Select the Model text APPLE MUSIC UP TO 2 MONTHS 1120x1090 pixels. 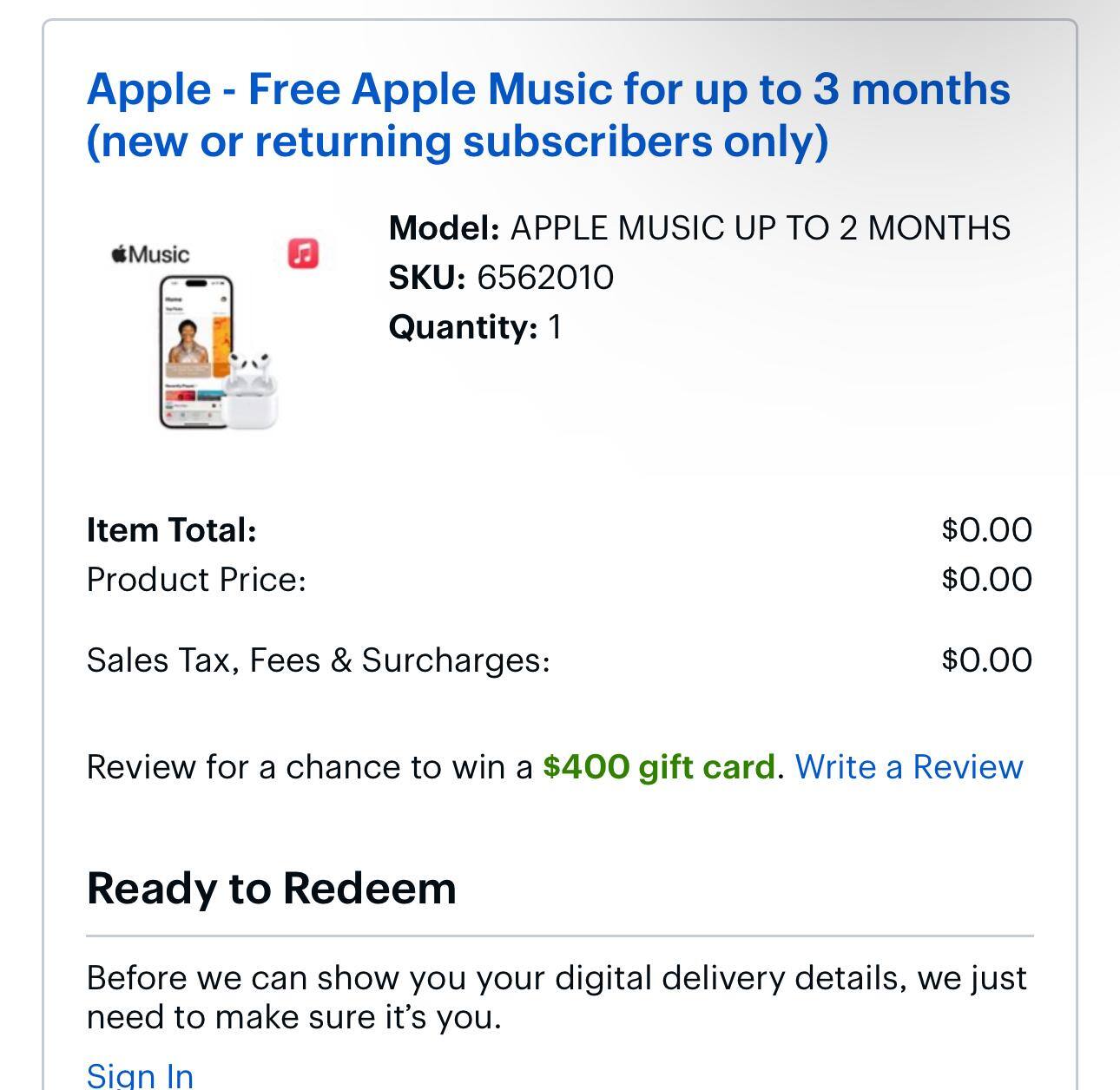pyautogui.click(x=761, y=227)
